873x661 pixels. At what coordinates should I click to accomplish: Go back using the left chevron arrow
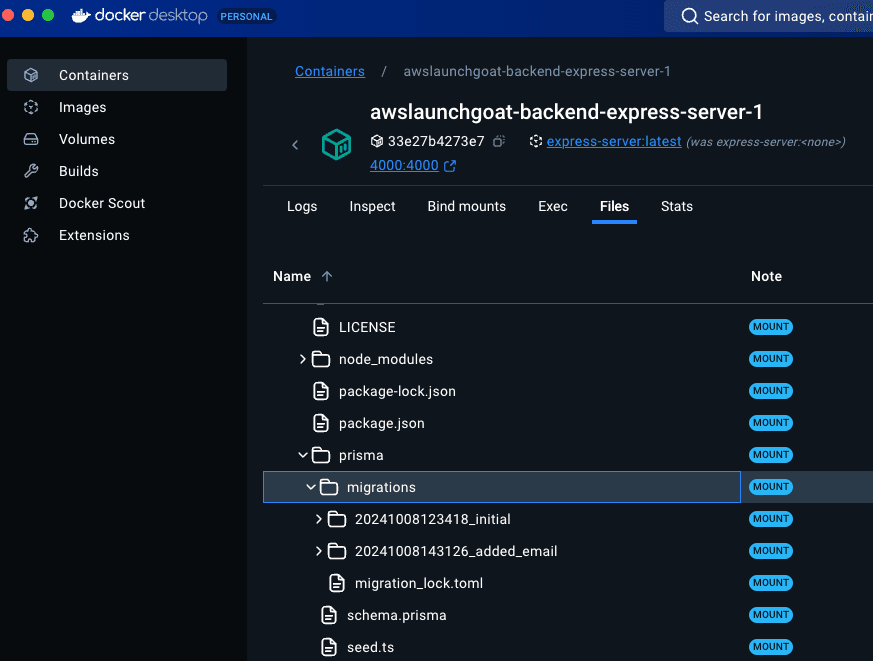coord(295,145)
